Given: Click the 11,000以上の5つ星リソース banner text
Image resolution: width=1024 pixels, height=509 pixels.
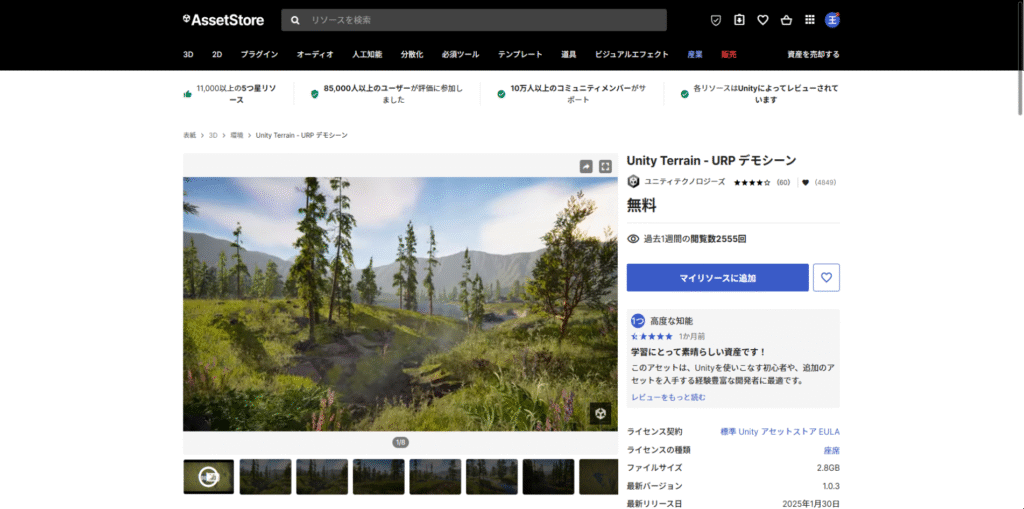Looking at the screenshot, I should click(236, 93).
